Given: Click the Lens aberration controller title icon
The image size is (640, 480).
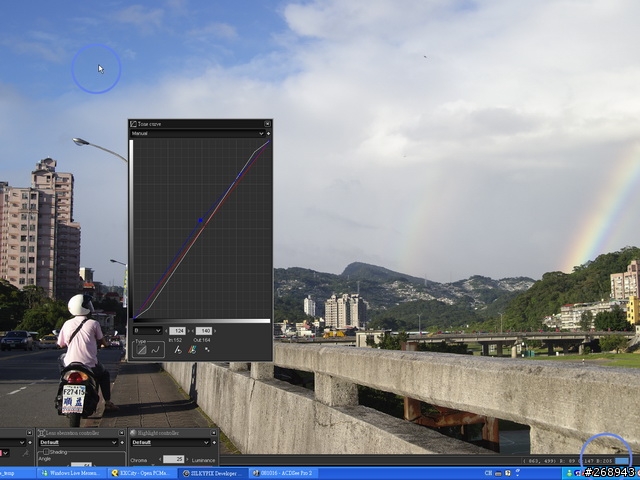Looking at the screenshot, I should tap(41, 433).
